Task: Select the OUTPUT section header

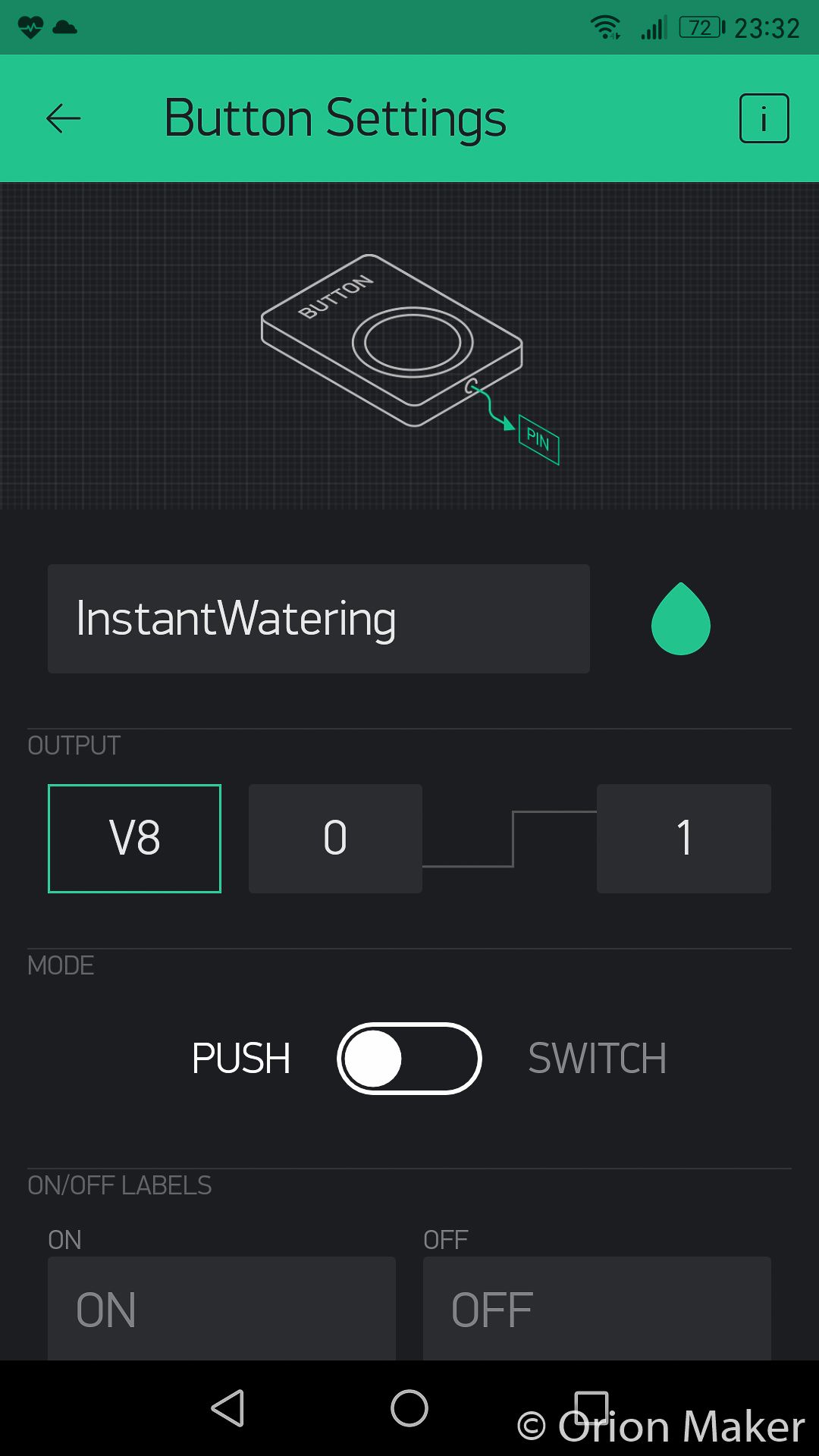Action: 74,745
